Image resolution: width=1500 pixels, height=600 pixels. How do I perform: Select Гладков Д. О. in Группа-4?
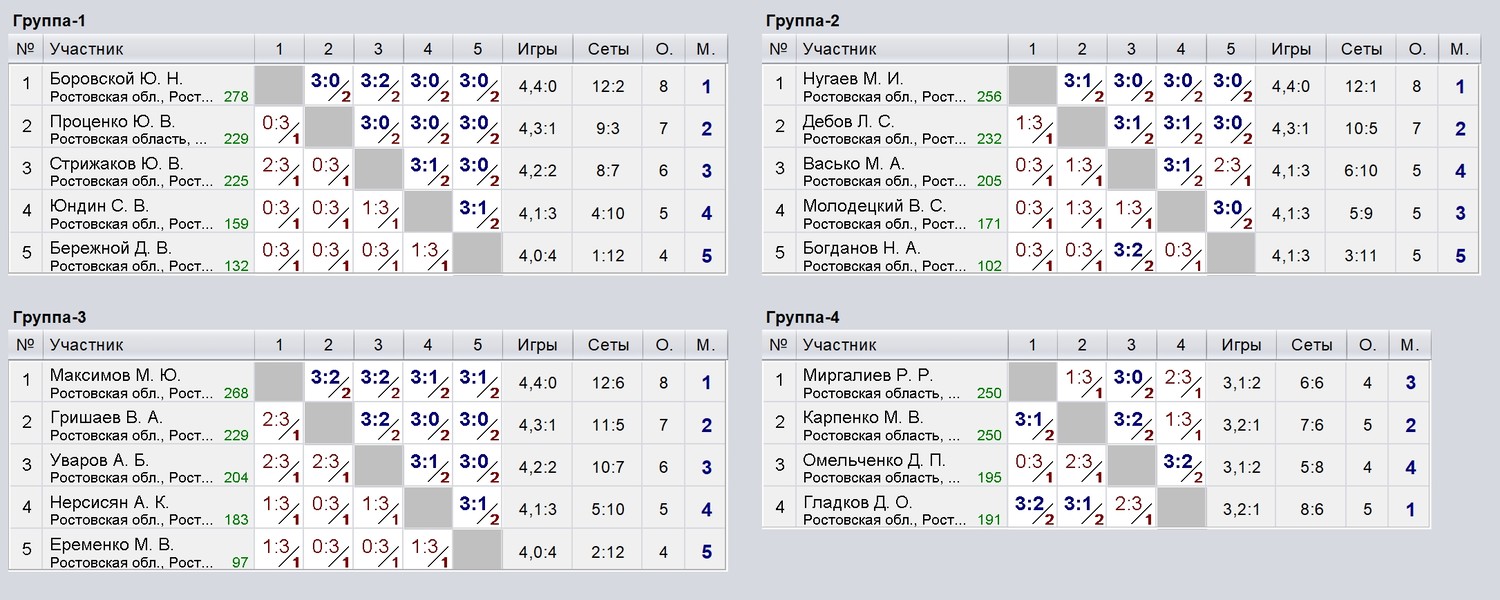tap(858, 502)
